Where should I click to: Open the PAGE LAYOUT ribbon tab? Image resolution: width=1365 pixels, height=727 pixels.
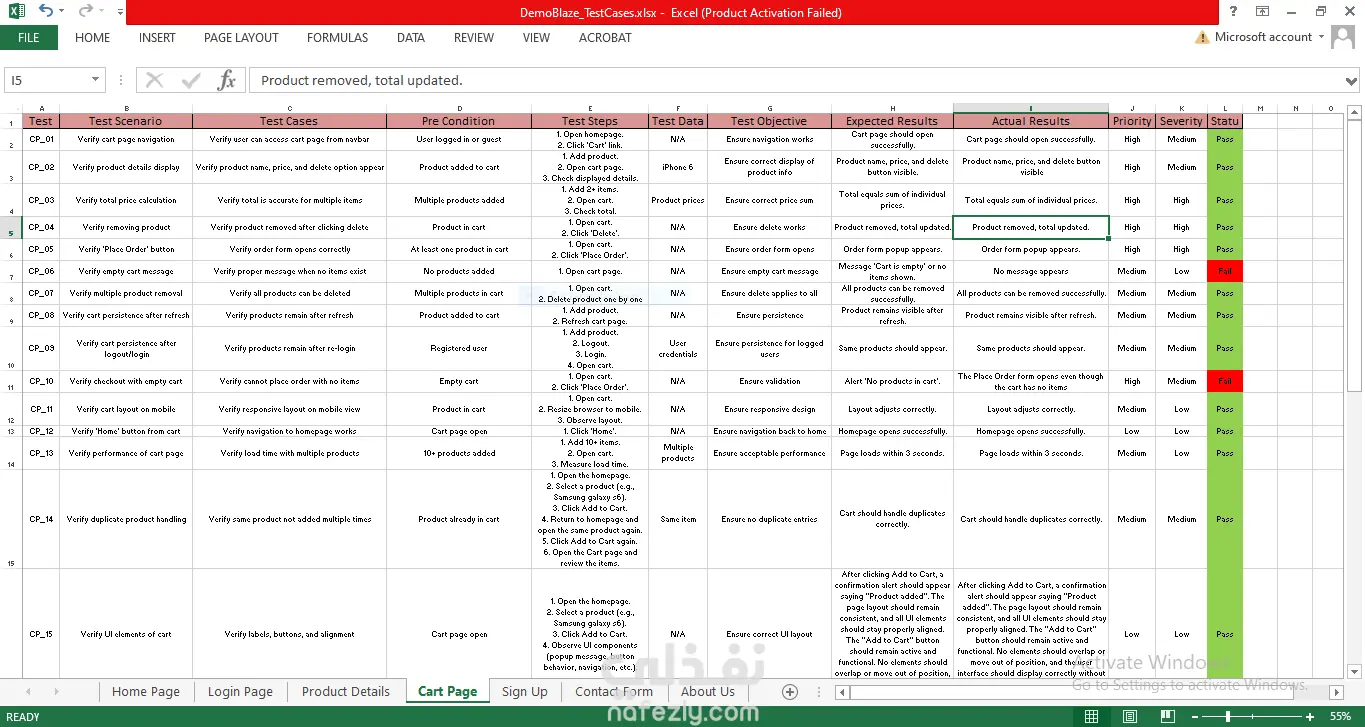point(241,38)
